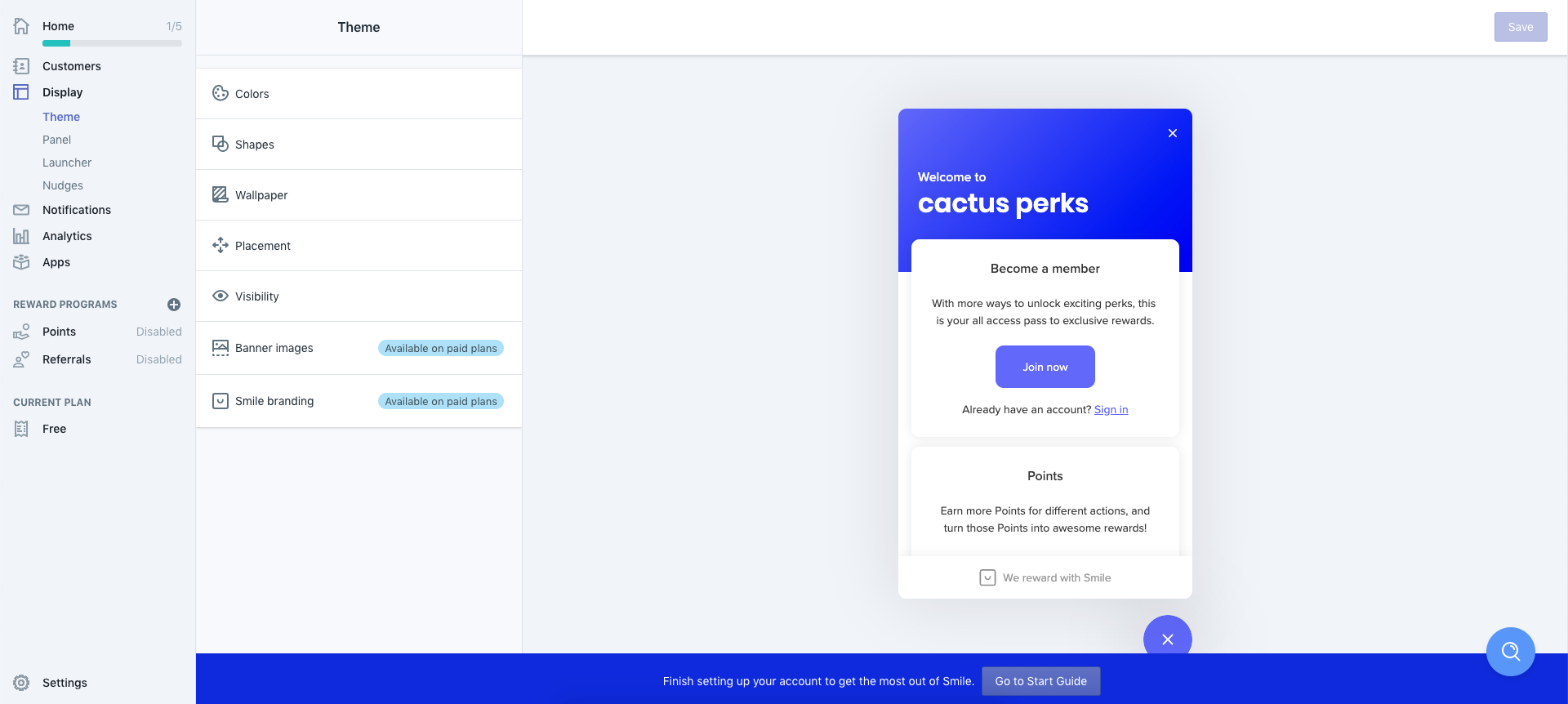Click the Points card heading in preview

pos(1045,476)
